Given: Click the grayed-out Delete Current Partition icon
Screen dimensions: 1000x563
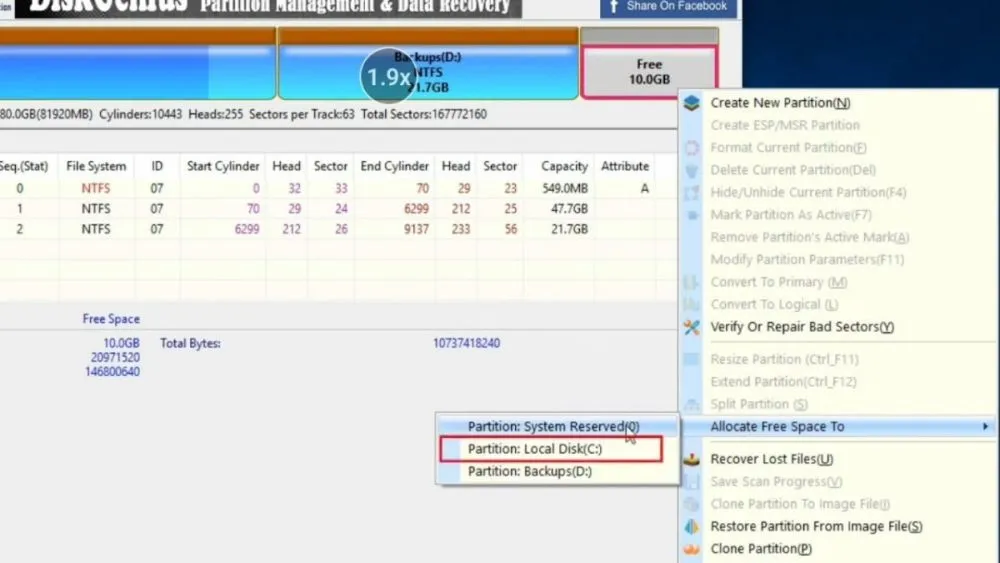Looking at the screenshot, I should pos(692,170).
